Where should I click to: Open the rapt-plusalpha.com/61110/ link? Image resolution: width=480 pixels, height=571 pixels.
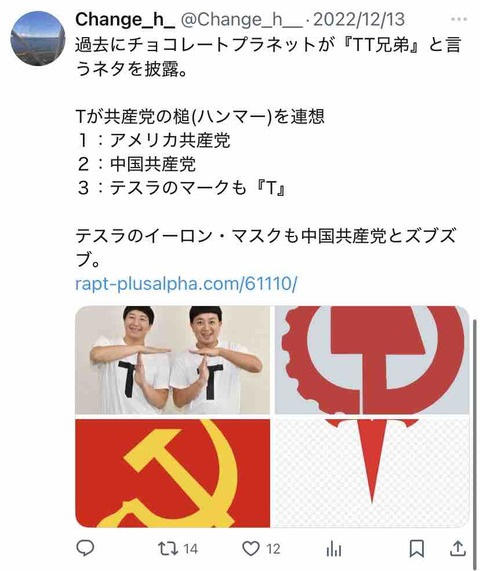tap(186, 283)
